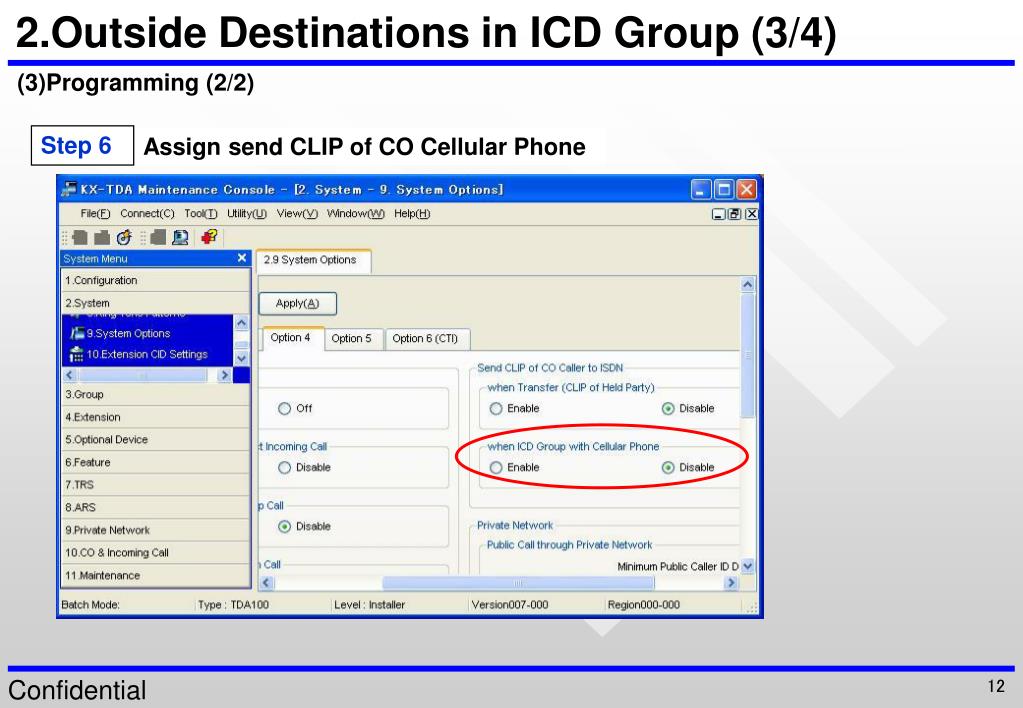1023x708 pixels.
Task: Click right arrow of options horizontal scrollbar
Action: pos(731,583)
